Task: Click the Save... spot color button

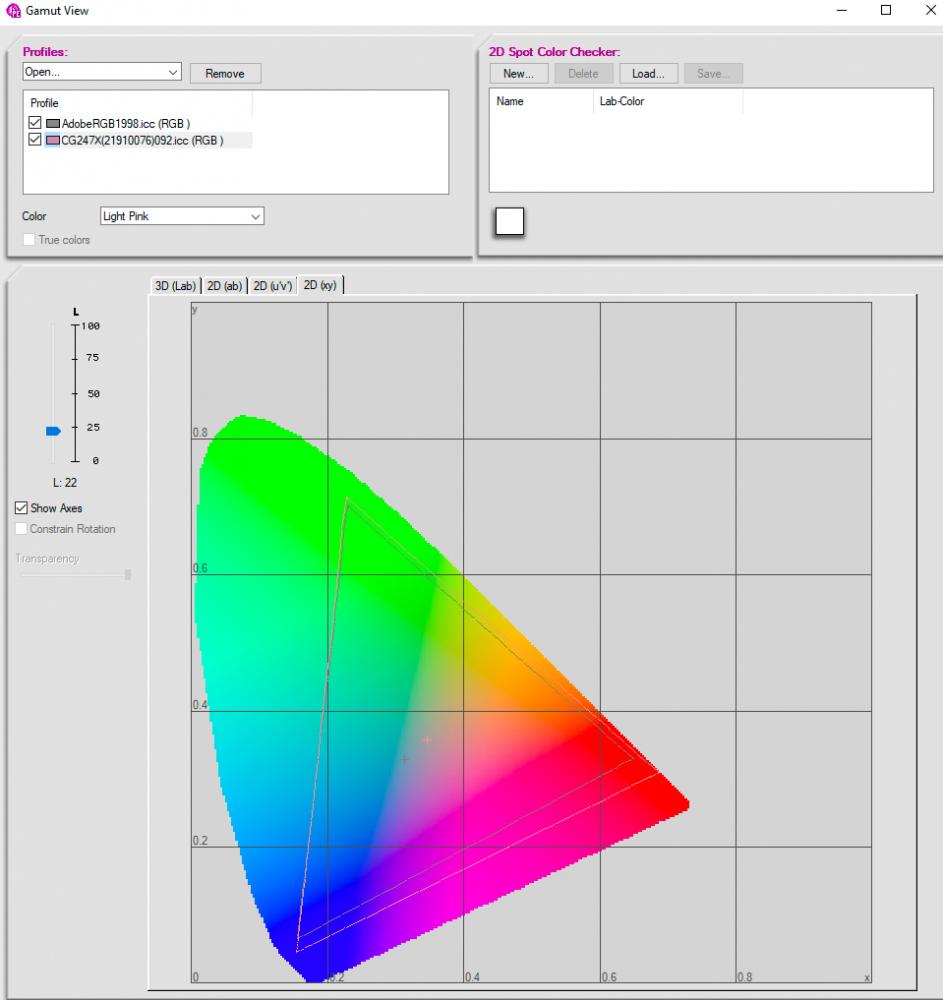Action: 713,73
